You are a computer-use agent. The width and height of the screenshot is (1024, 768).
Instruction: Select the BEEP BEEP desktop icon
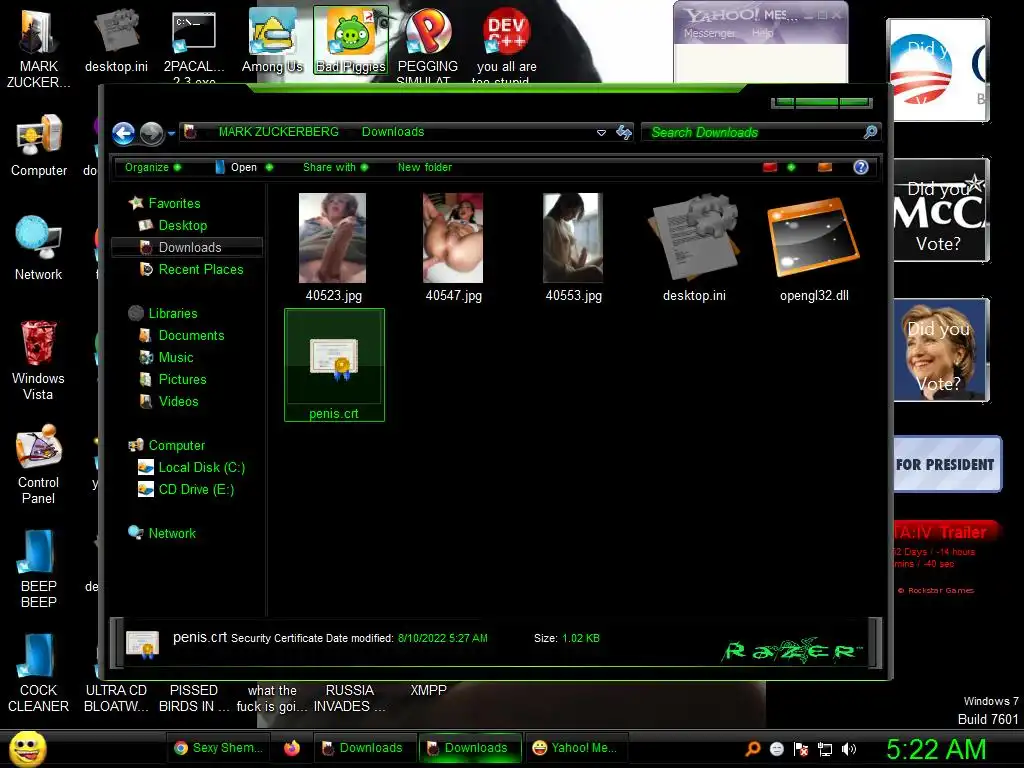pyautogui.click(x=39, y=568)
